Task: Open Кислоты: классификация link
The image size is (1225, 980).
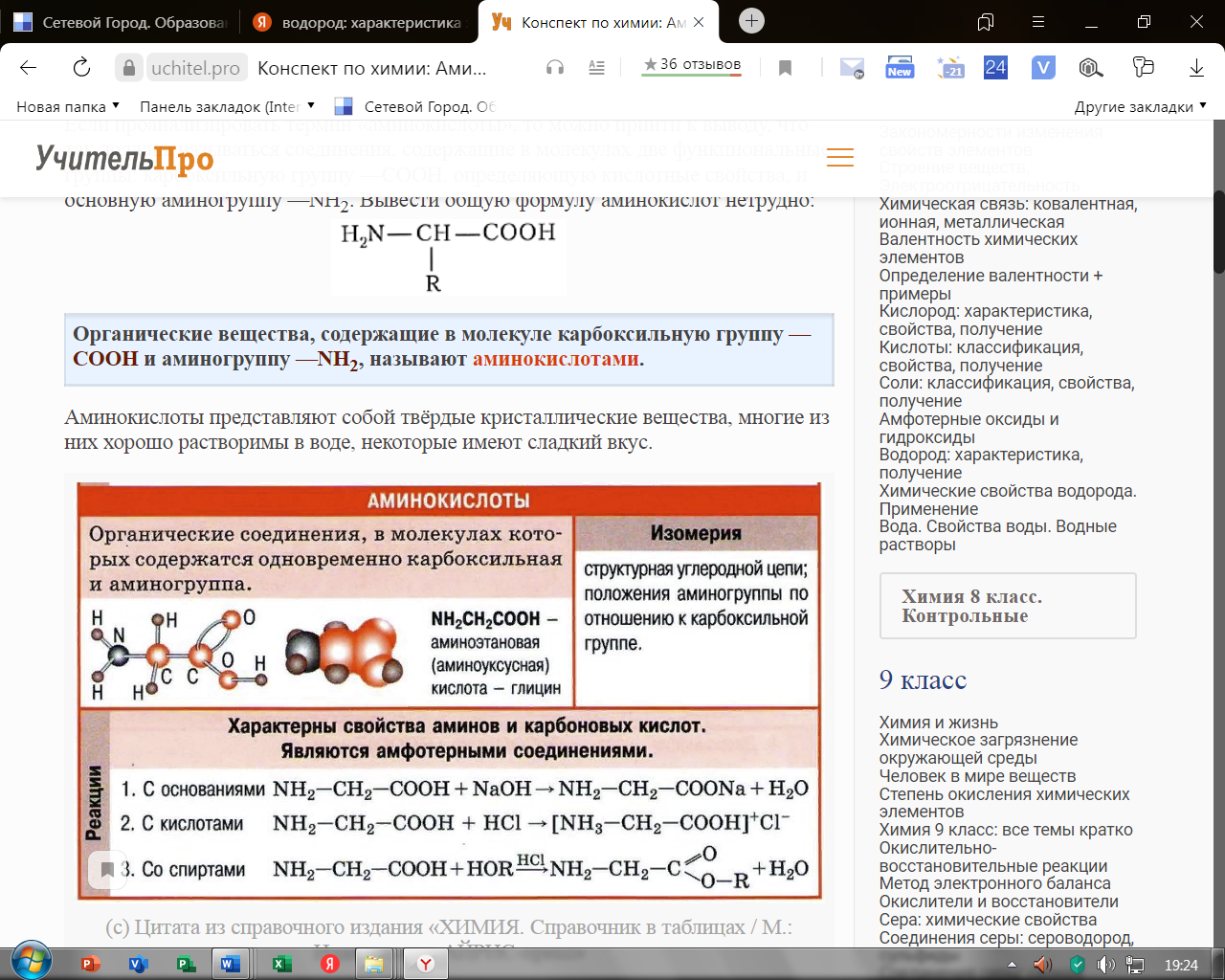Action: (x=981, y=356)
